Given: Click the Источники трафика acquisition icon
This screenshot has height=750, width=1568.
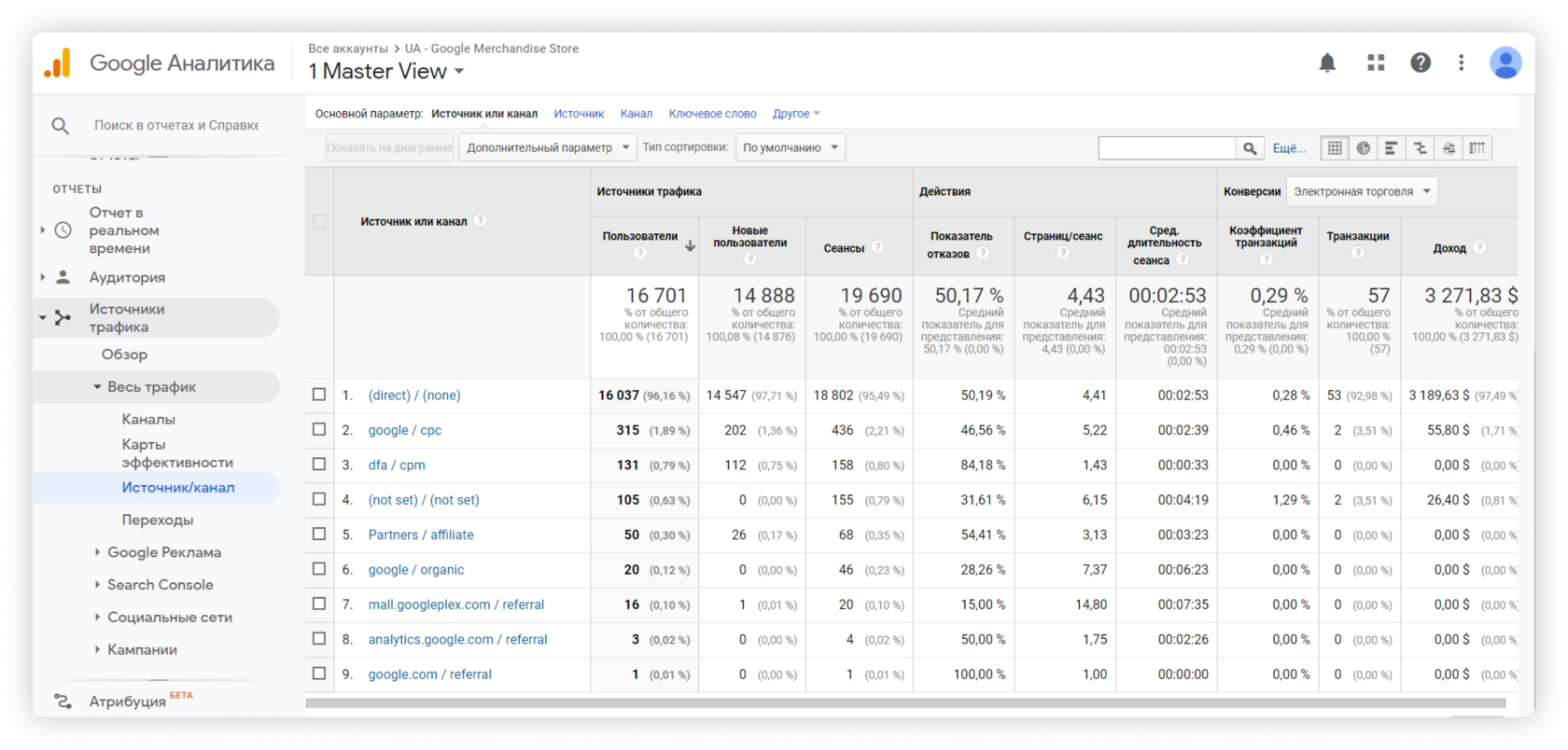Looking at the screenshot, I should (x=63, y=318).
